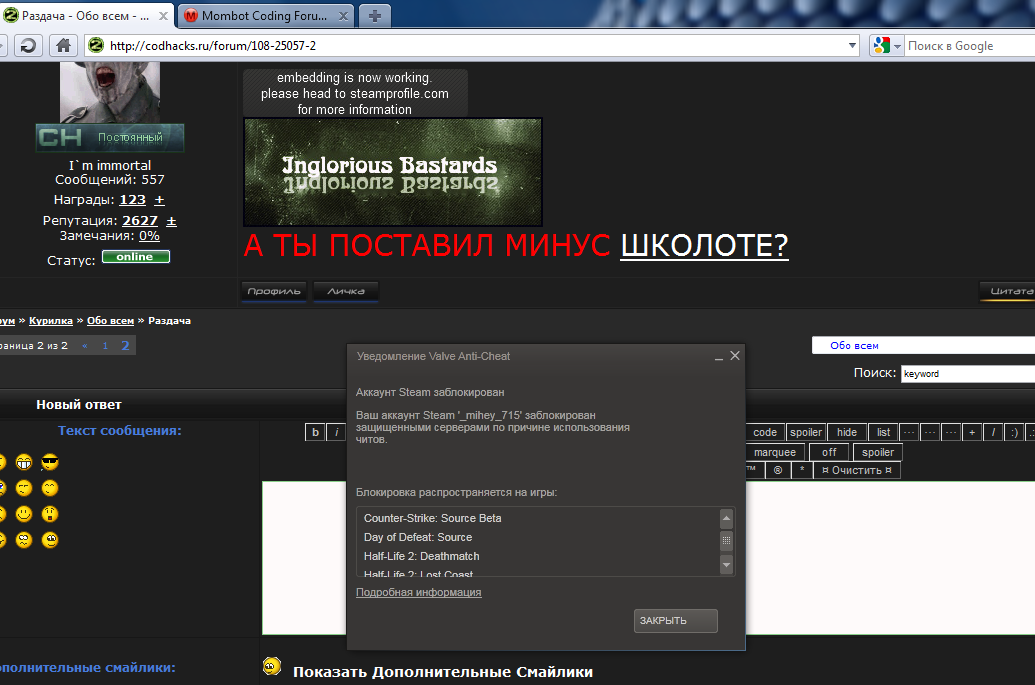Go to 'Обо всем' in the breadcrumb
The image size is (1035, 685).
tap(110, 320)
